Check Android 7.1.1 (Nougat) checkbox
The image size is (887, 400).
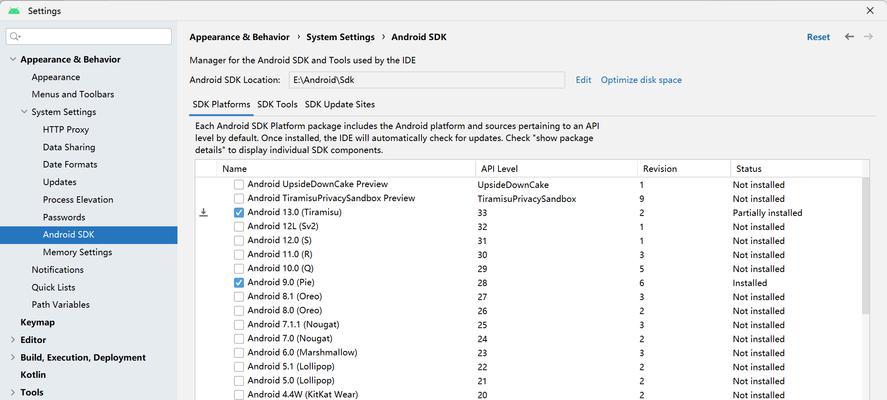239,325
